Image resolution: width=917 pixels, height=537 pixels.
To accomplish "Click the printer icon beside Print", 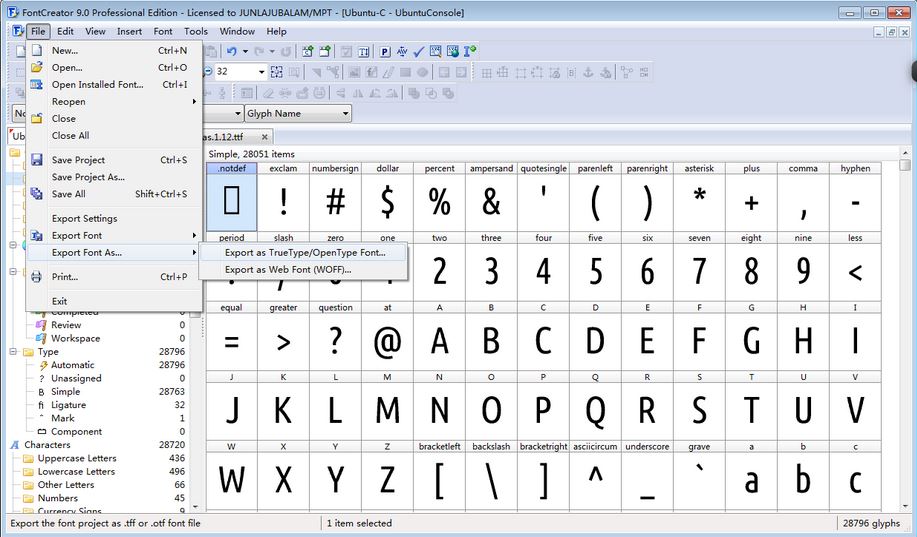I will [37, 277].
